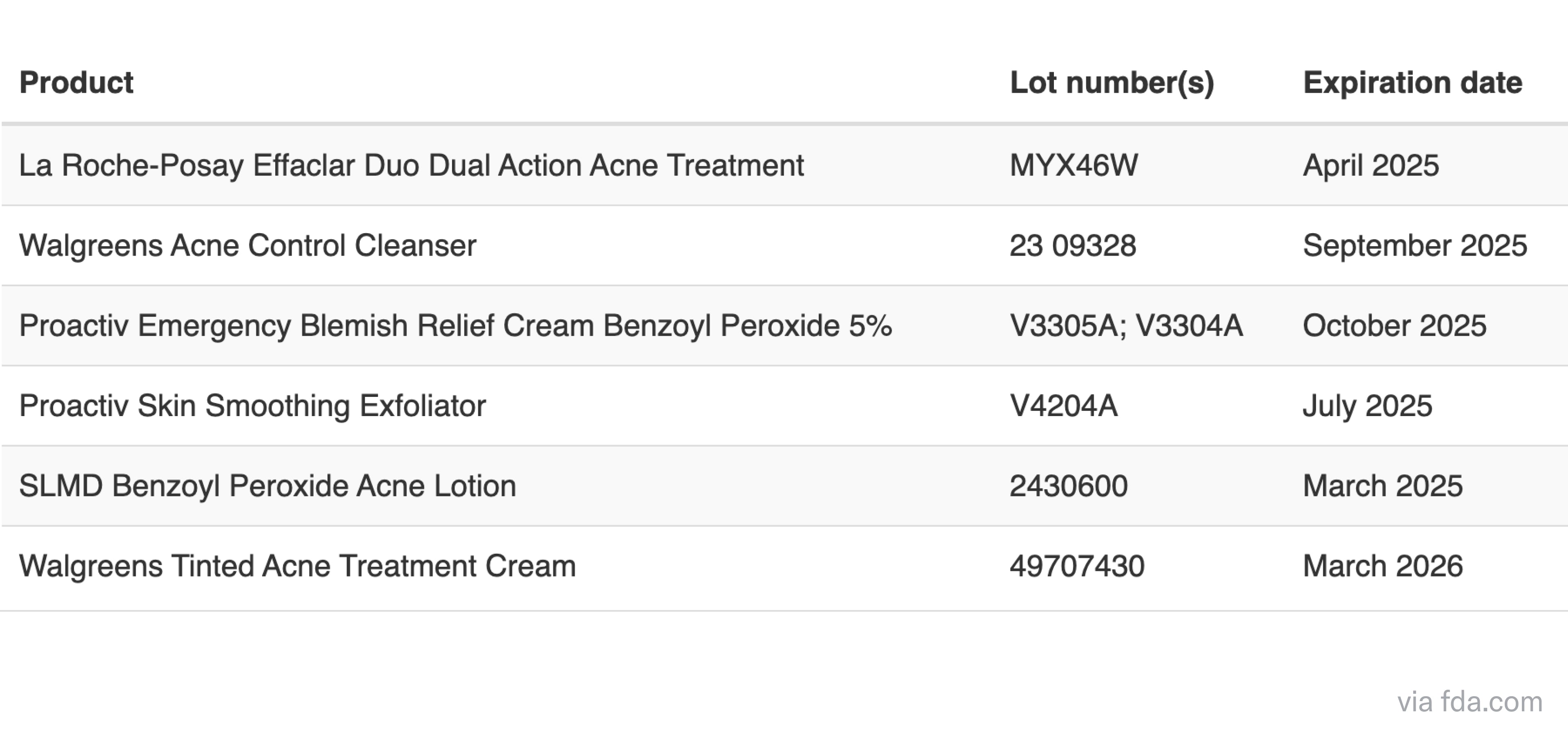
Task: Click the October 2025 expiration cell
Action: [x=1394, y=325]
